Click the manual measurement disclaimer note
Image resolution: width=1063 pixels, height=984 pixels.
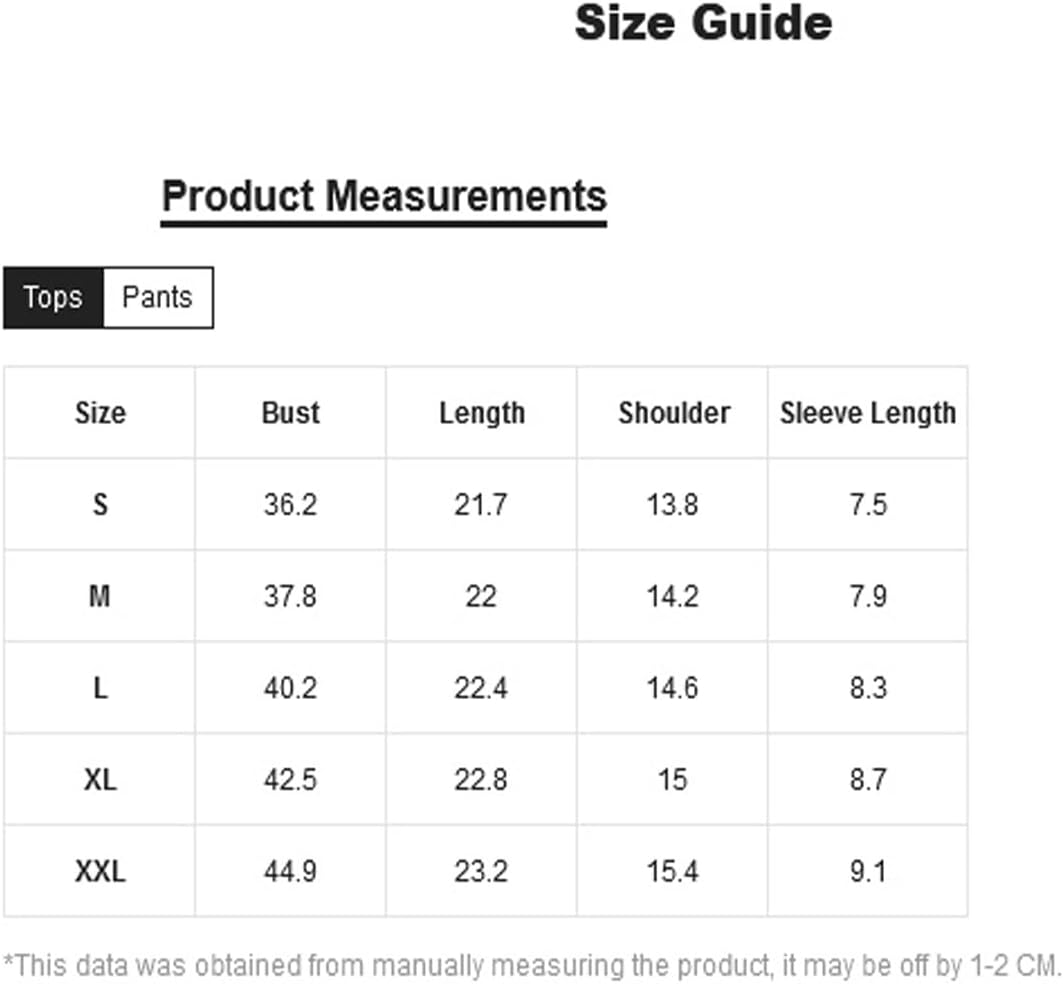(532, 965)
